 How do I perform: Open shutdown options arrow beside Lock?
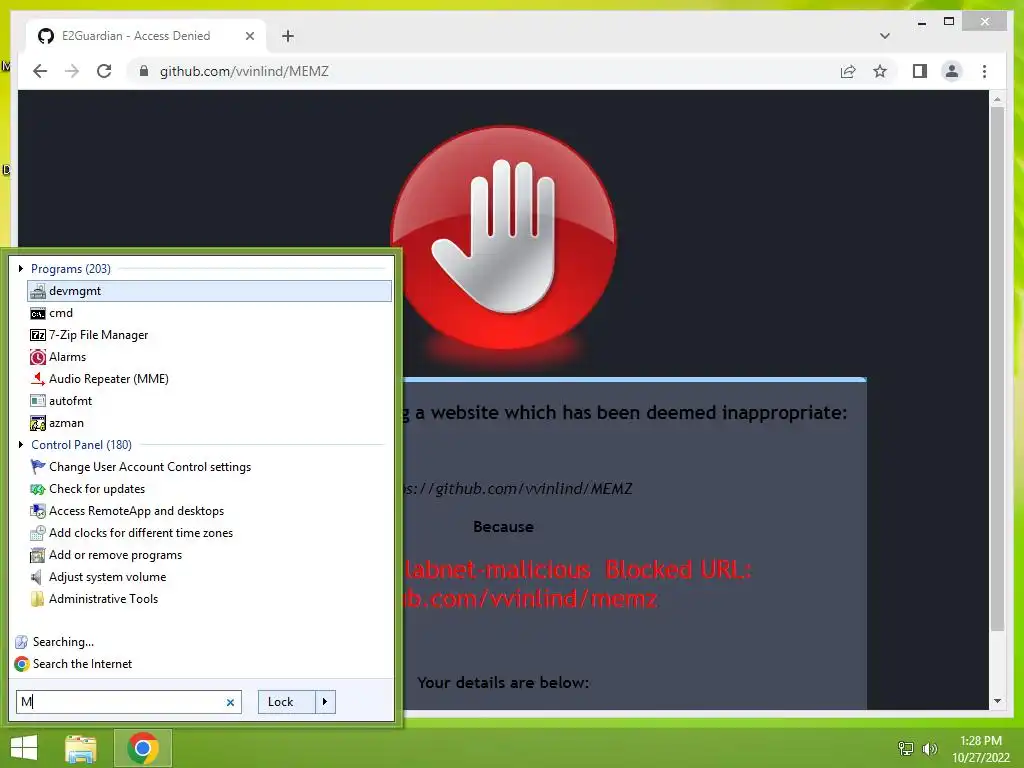pos(325,702)
